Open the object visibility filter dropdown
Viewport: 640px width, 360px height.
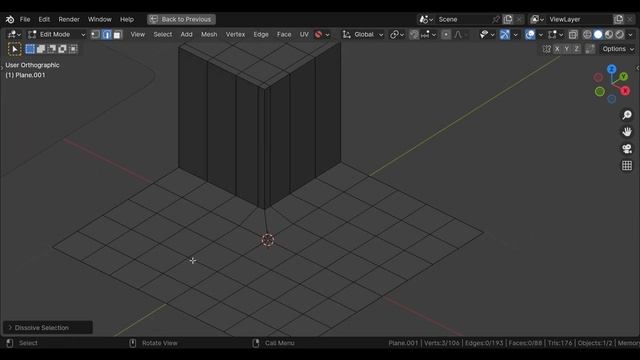tap(487, 35)
